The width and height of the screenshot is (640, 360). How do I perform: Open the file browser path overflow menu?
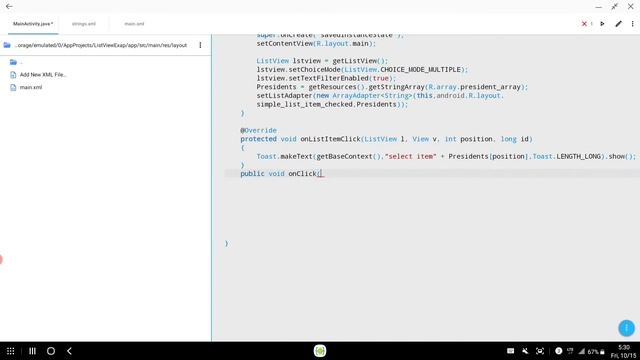(200, 45)
